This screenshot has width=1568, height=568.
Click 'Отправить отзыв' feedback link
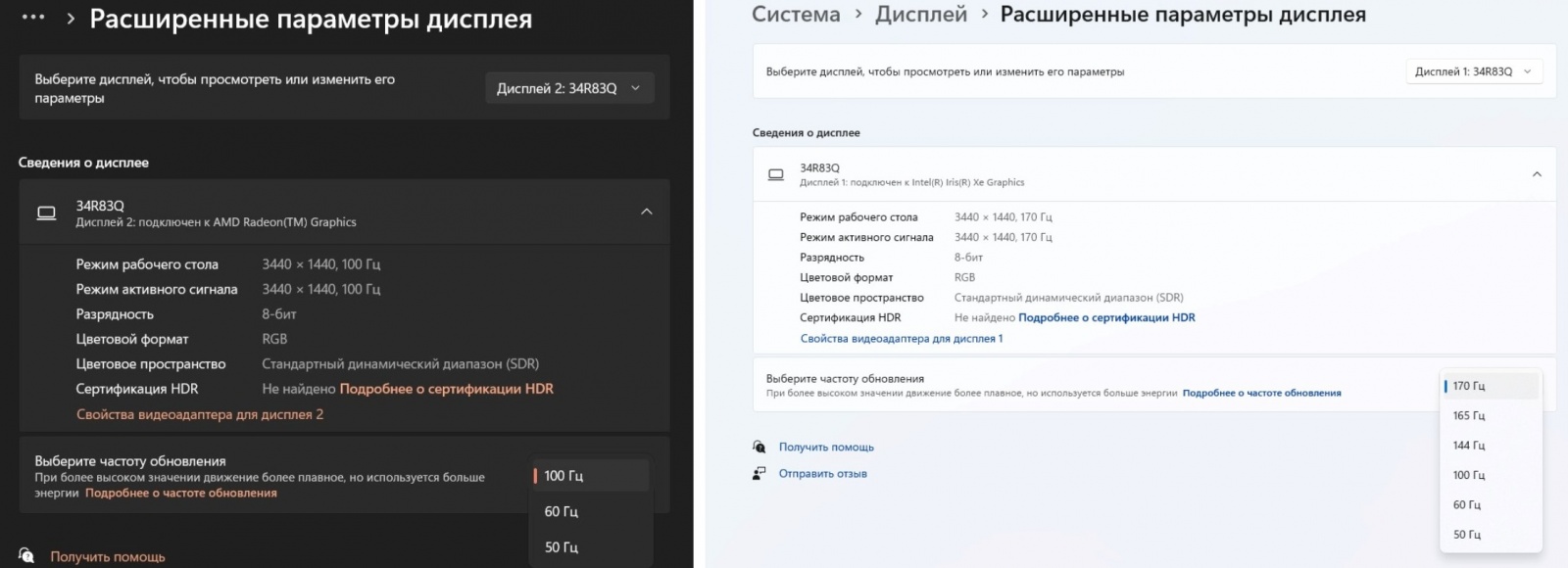pyautogui.click(x=822, y=473)
